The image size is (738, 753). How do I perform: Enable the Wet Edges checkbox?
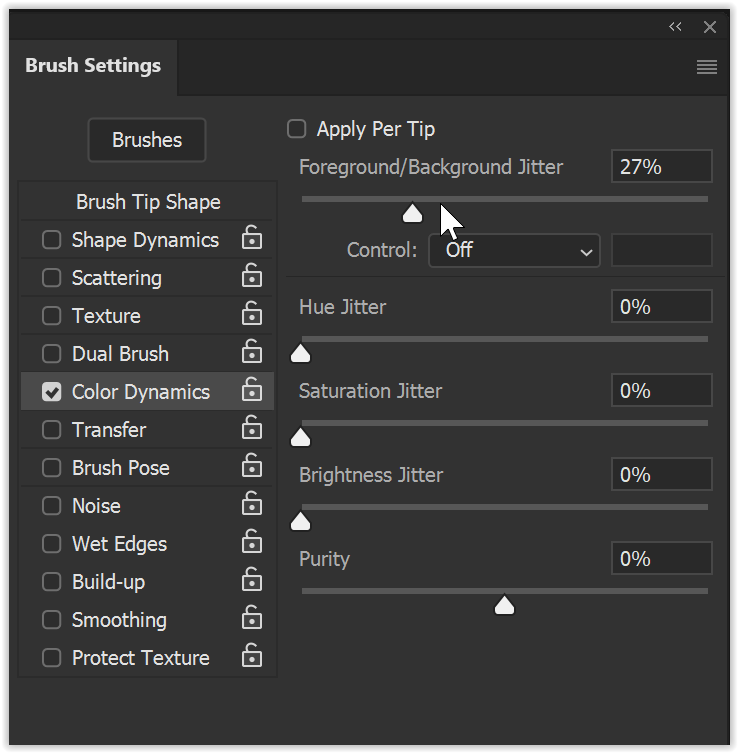[x=51, y=544]
